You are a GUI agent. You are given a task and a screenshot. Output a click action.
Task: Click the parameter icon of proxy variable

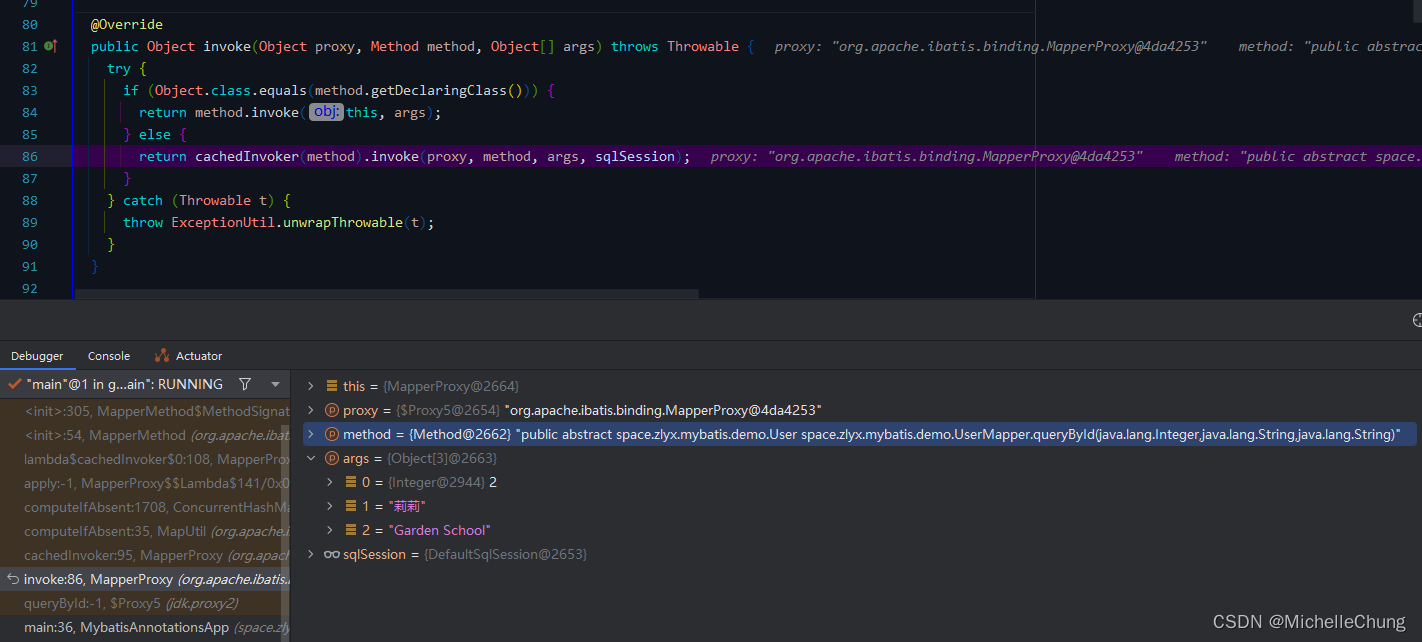(332, 410)
